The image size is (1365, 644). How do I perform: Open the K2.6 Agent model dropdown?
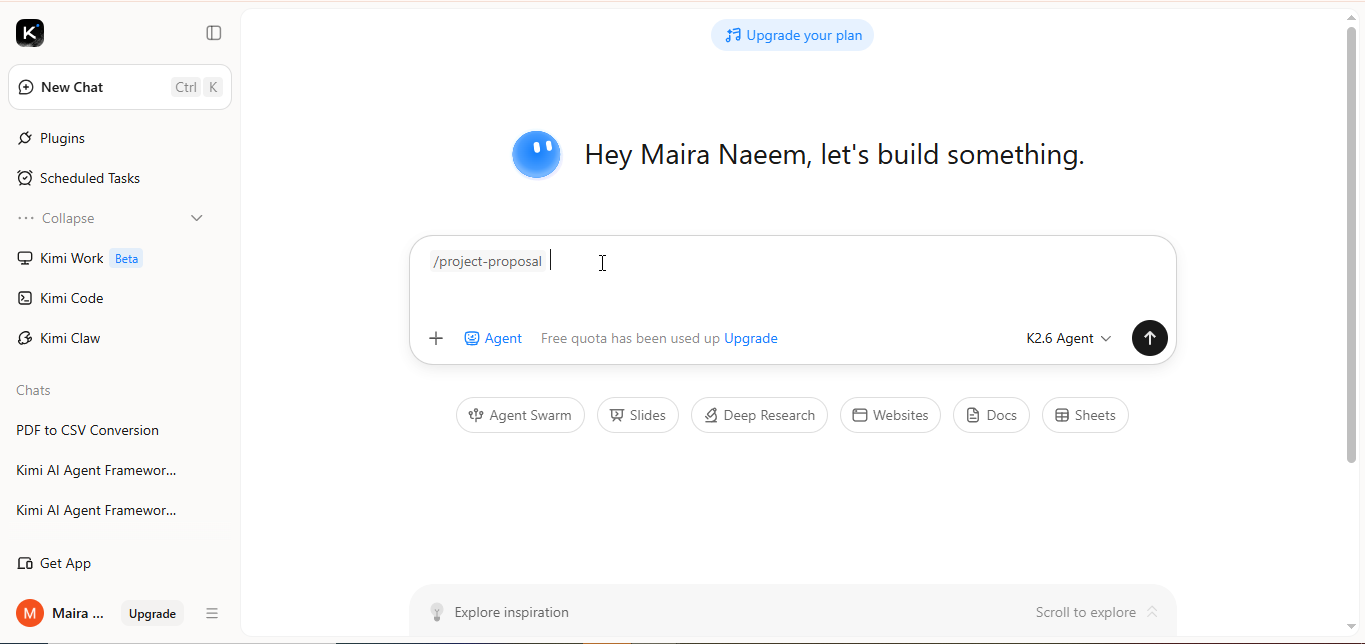[1069, 338]
